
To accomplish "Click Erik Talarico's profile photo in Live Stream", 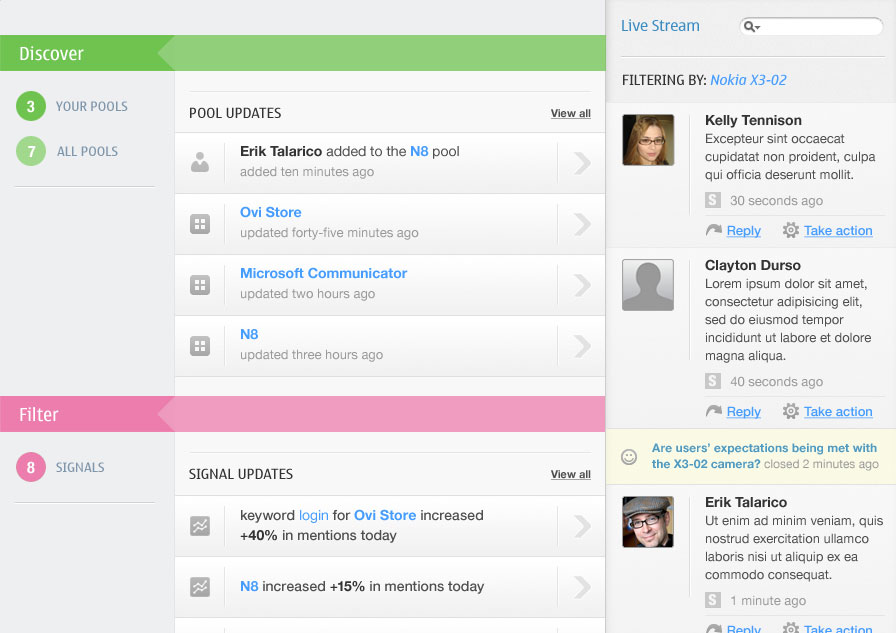I will click(x=648, y=522).
